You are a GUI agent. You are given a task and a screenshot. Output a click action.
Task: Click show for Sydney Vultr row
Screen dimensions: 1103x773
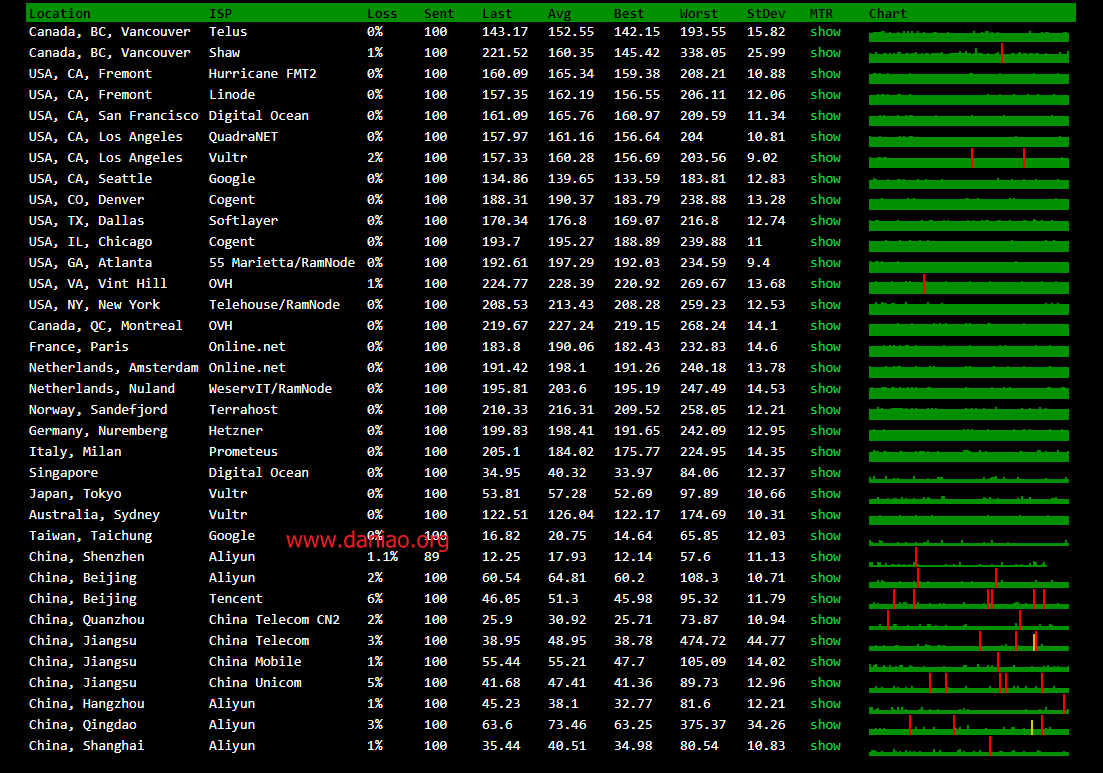[x=825, y=515]
